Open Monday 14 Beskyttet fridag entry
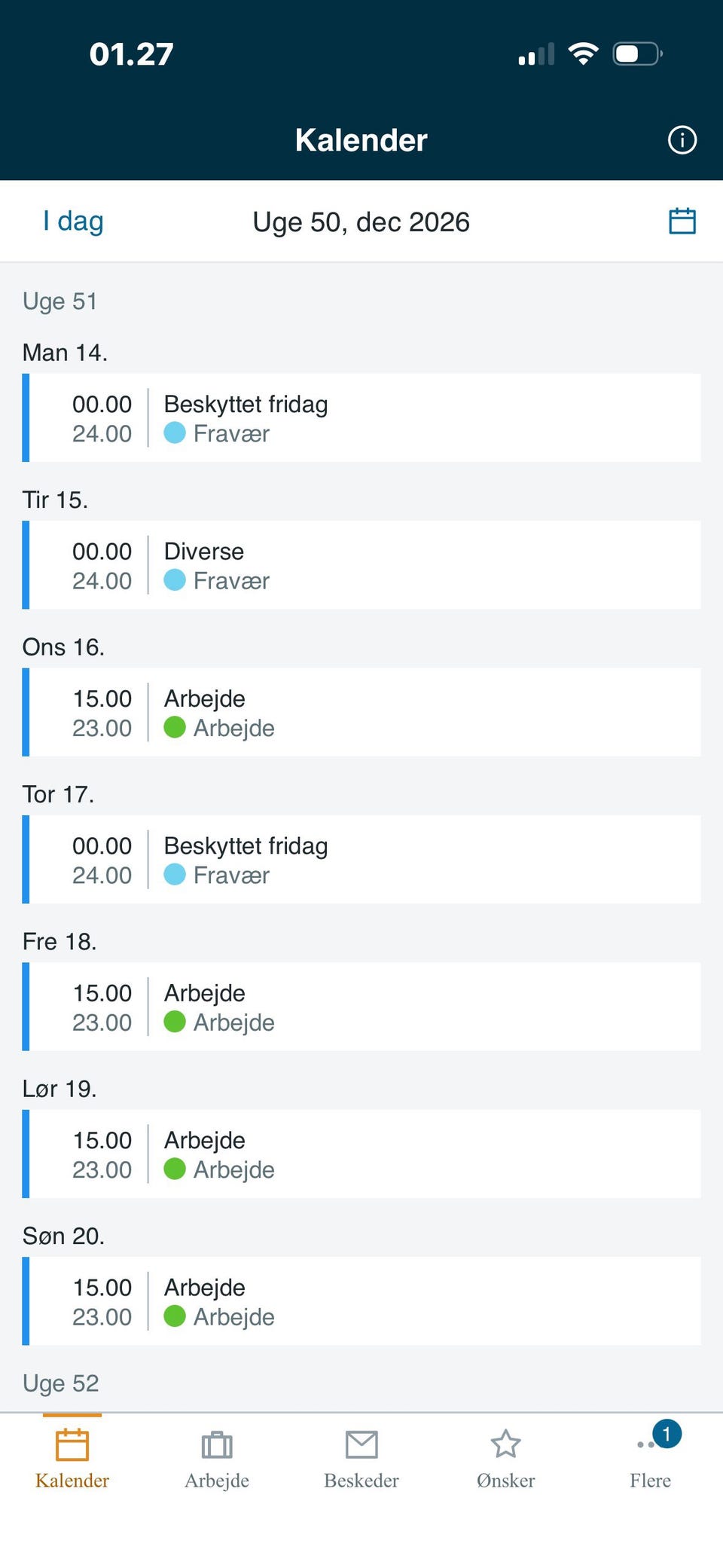Viewport: 723px width, 1568px height. (361, 418)
